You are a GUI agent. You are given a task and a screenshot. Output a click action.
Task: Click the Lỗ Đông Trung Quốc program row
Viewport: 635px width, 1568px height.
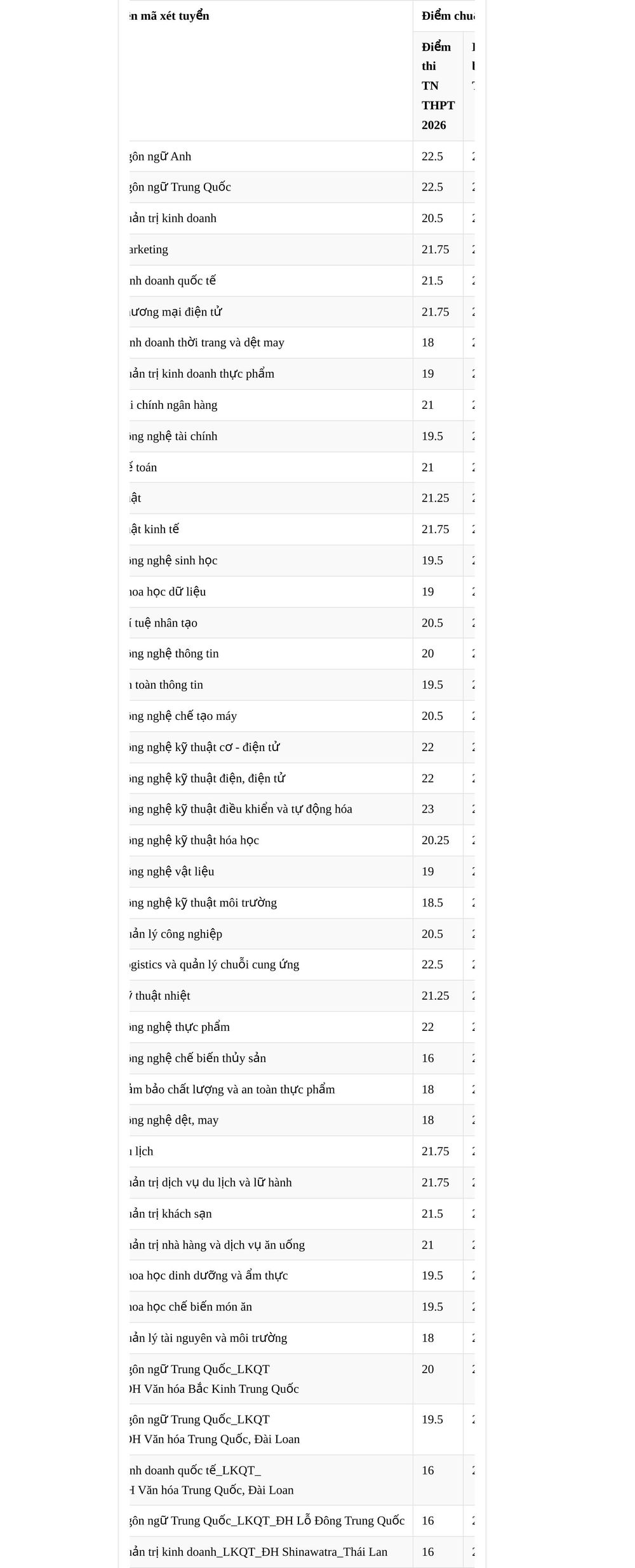[x=302, y=1520]
